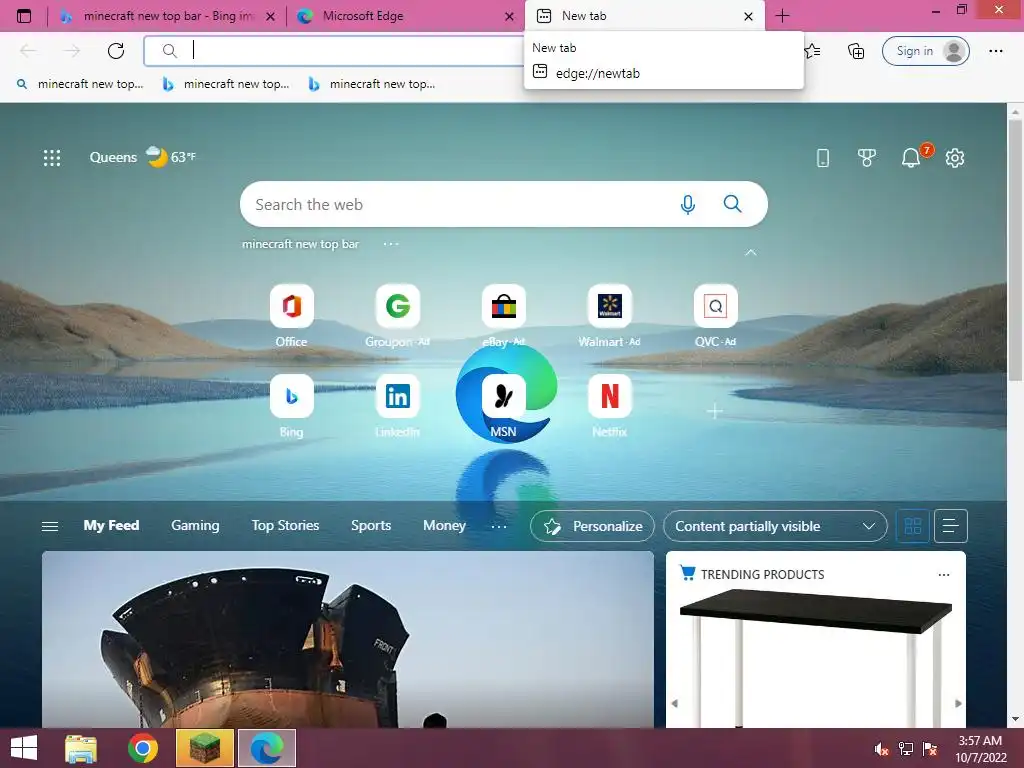Image resolution: width=1024 pixels, height=768 pixels.
Task: Add a site with plus tile
Action: point(715,411)
